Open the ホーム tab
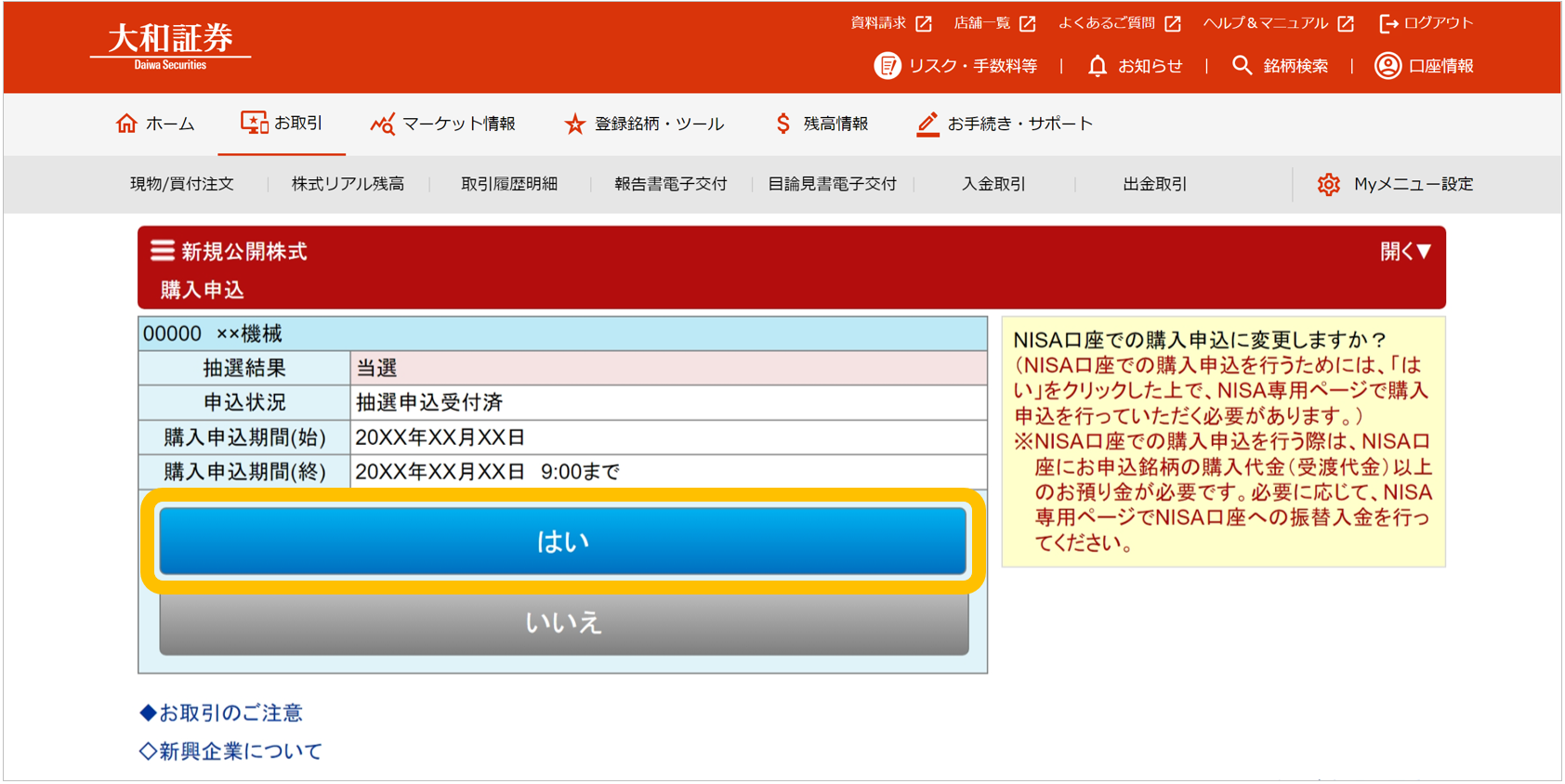The image size is (1565, 784). 155,124
